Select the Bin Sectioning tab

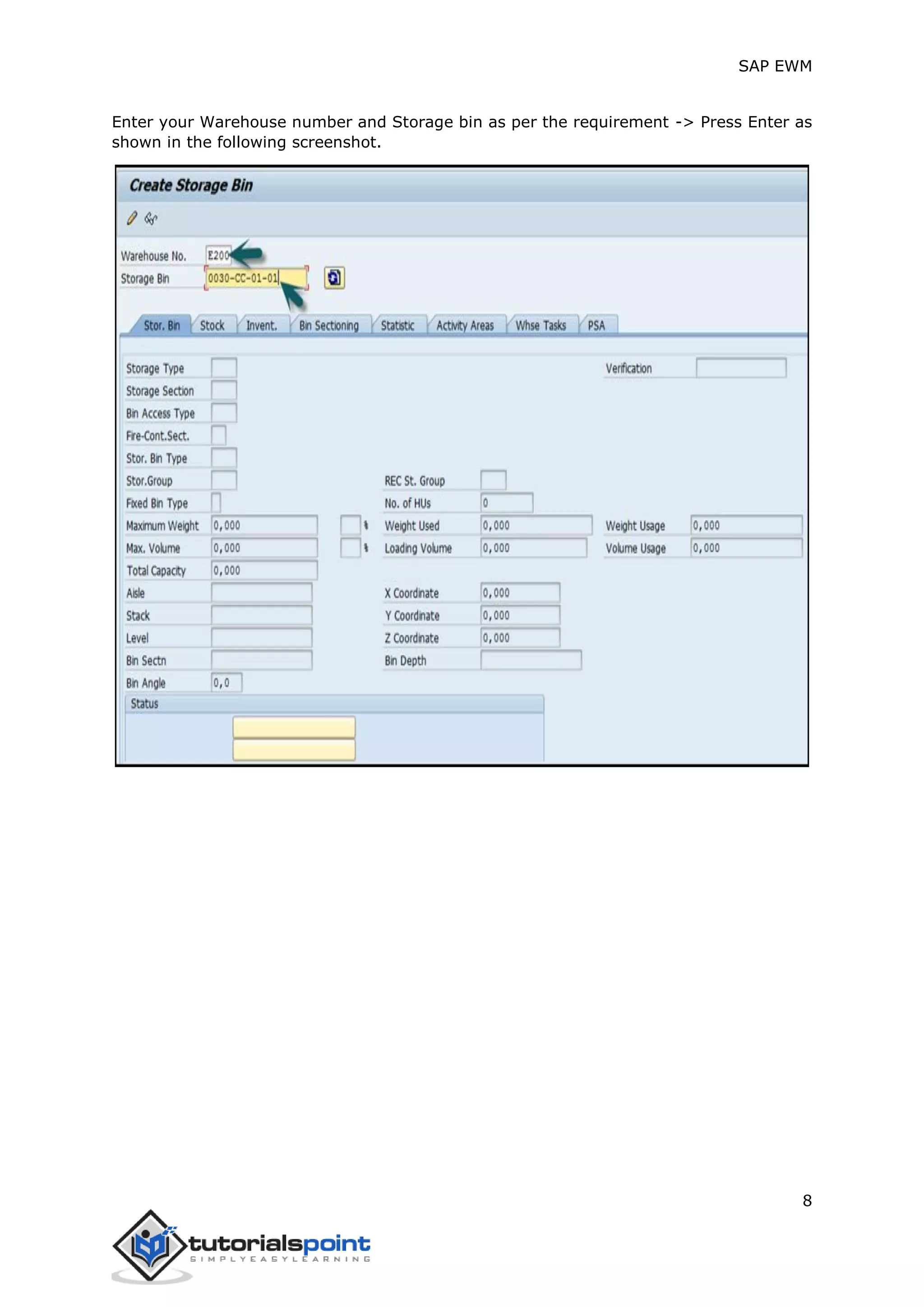[329, 325]
